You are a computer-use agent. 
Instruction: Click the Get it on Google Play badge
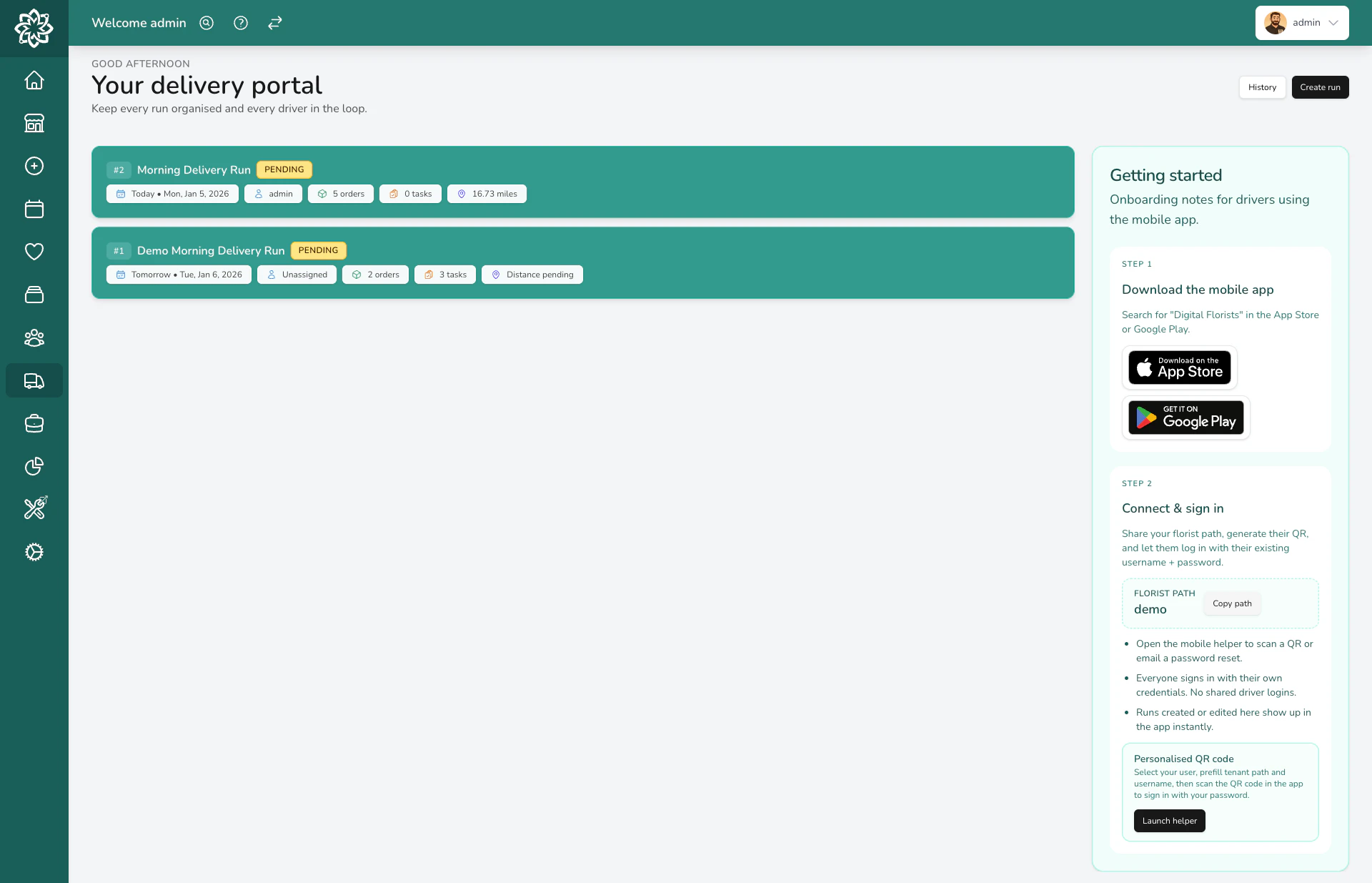pos(1185,418)
